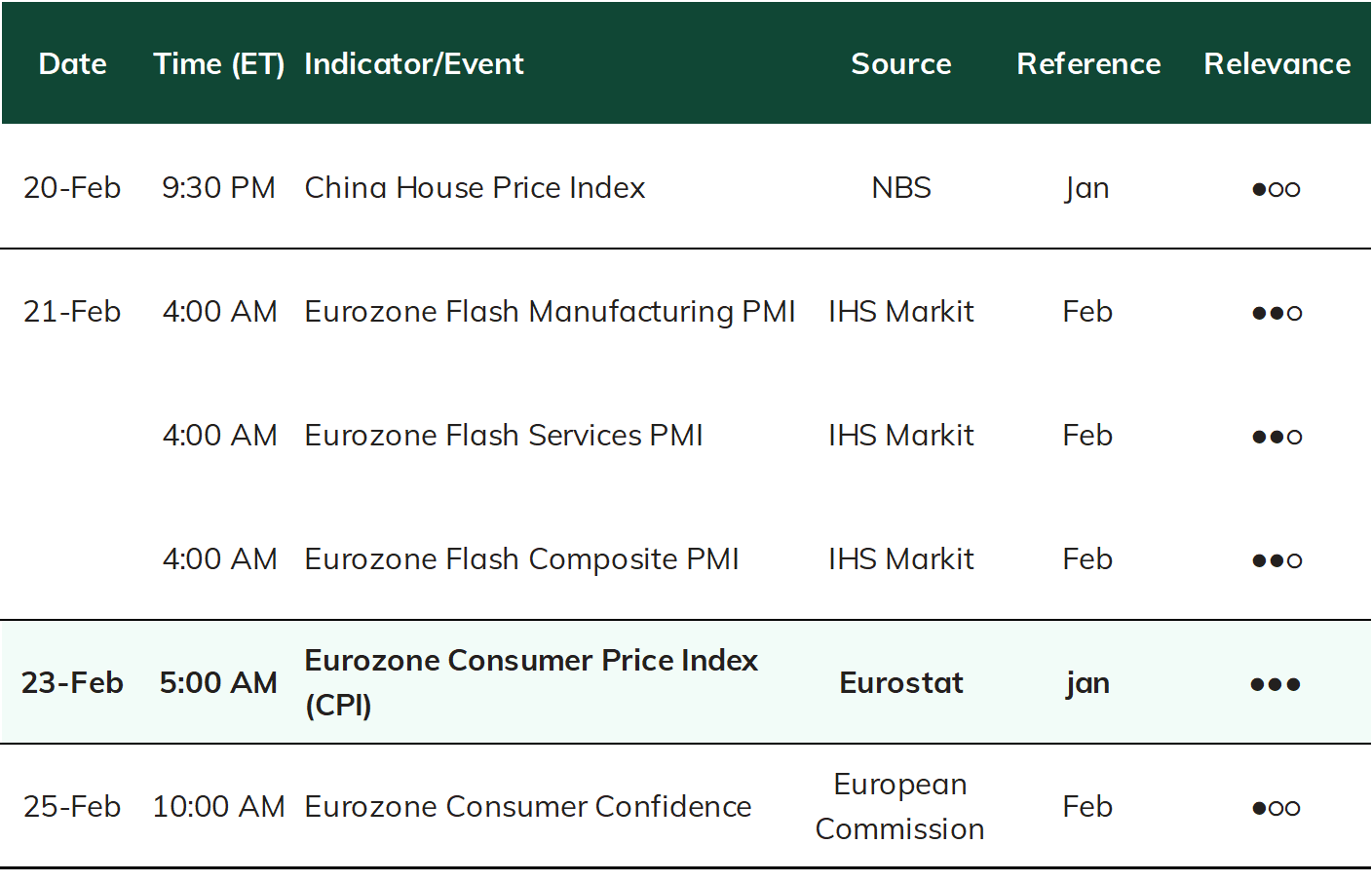Open Eurozone Flash Manufacturing PMI event

point(550,312)
